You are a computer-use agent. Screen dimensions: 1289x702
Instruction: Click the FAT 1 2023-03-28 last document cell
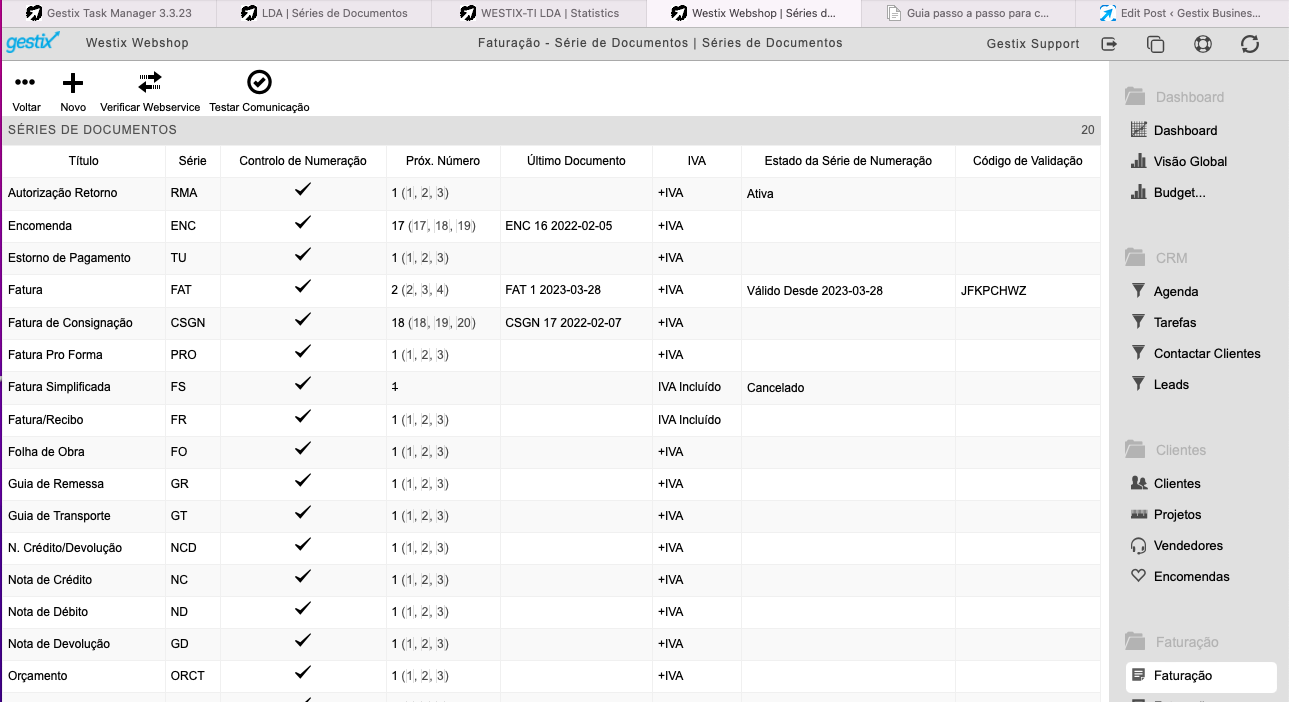point(555,291)
